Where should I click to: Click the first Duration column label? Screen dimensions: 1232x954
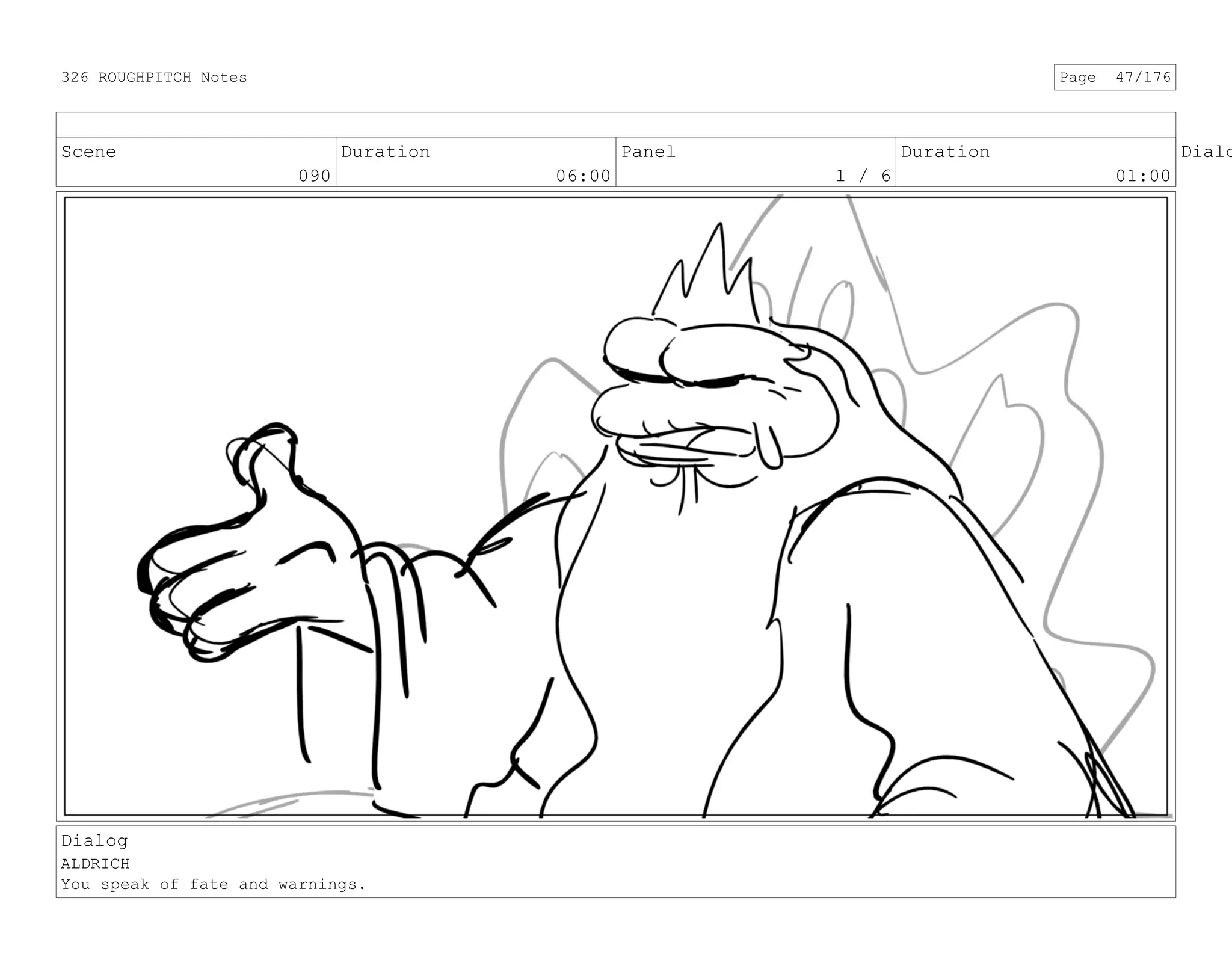[x=386, y=152]
